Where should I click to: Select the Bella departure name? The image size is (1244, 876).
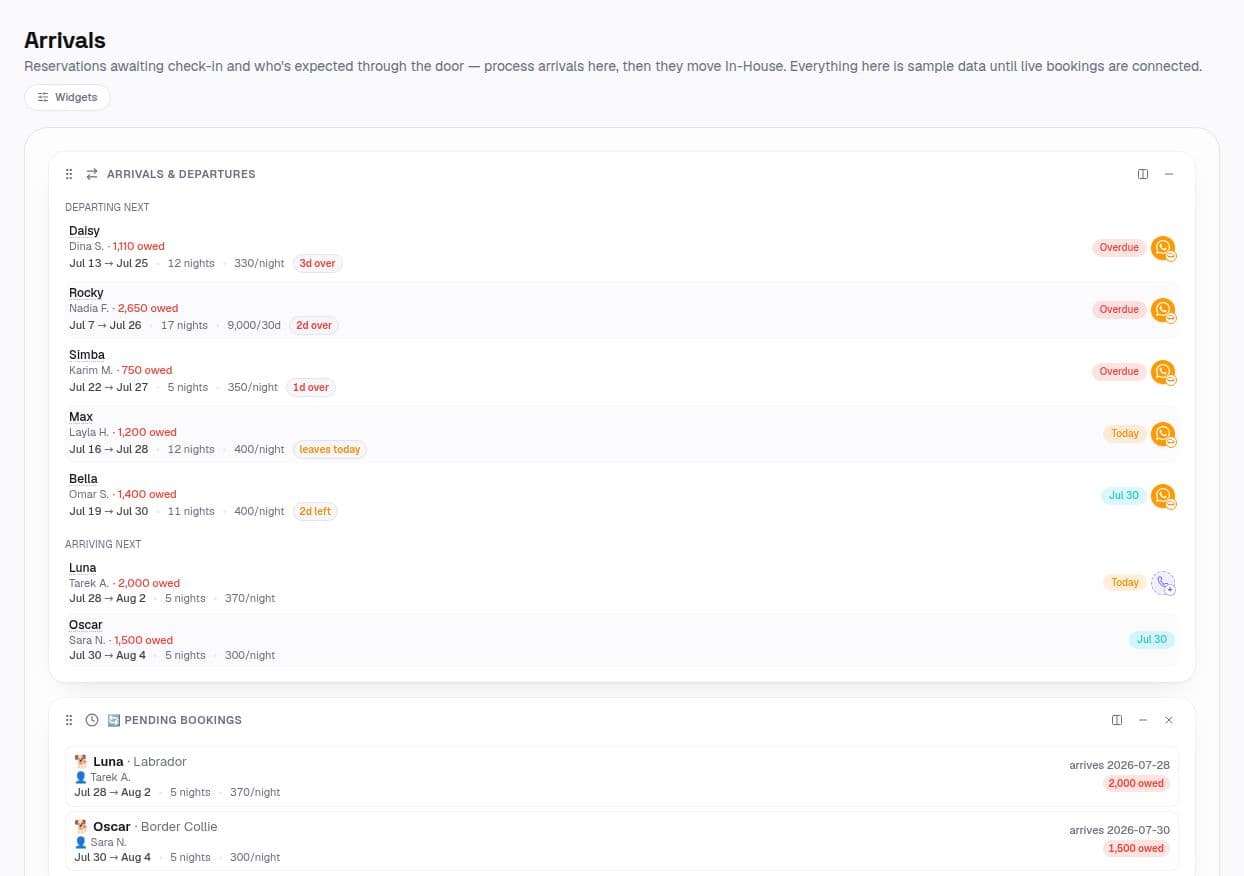tap(83, 479)
